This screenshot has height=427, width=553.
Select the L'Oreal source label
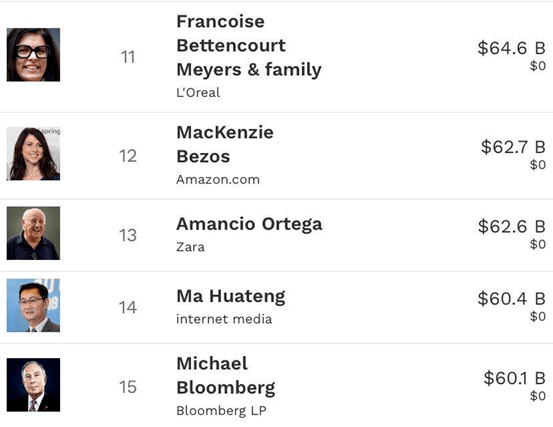pyautogui.click(x=198, y=93)
